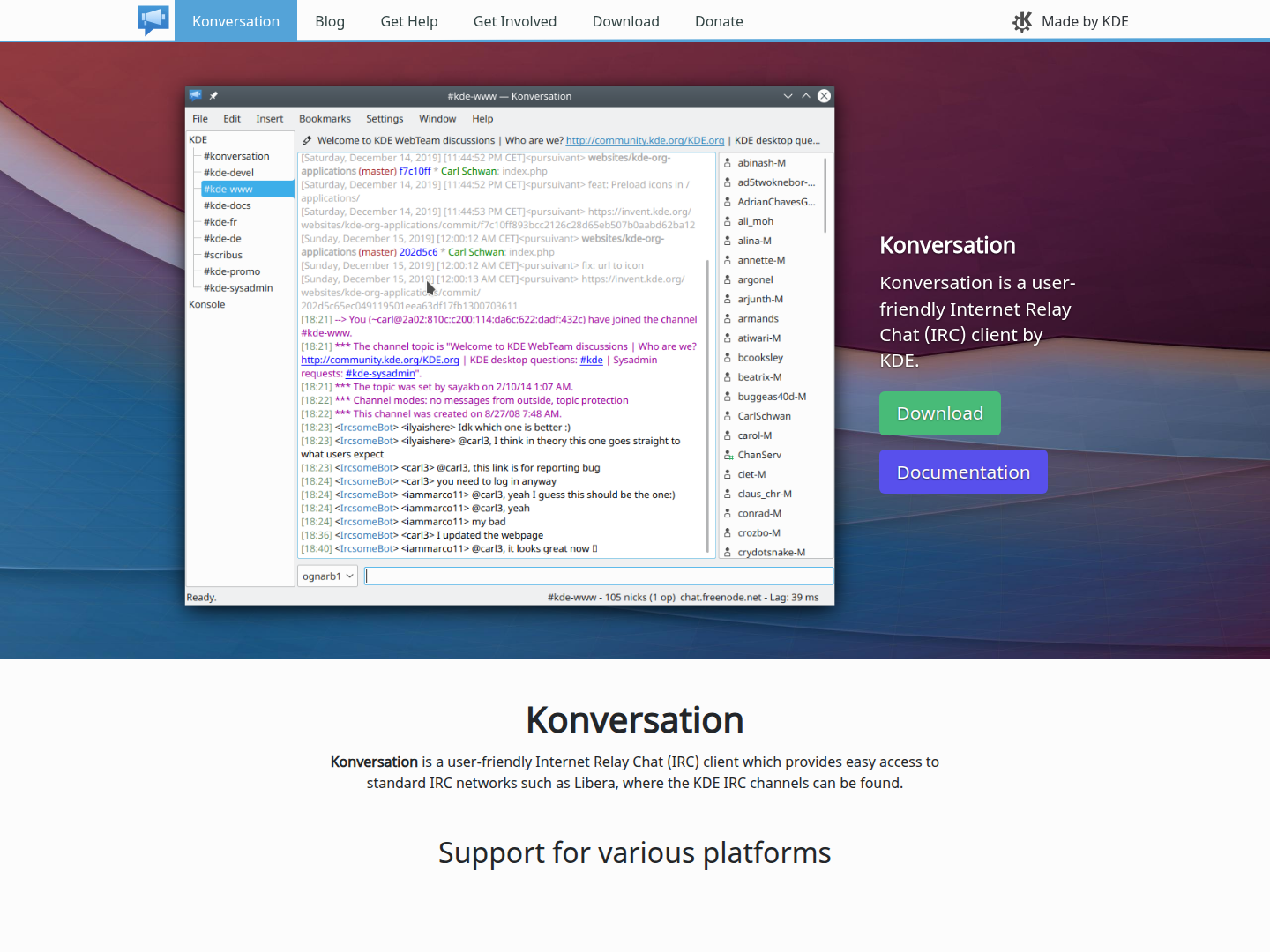Click the Made by KDE link

pos(1071,21)
